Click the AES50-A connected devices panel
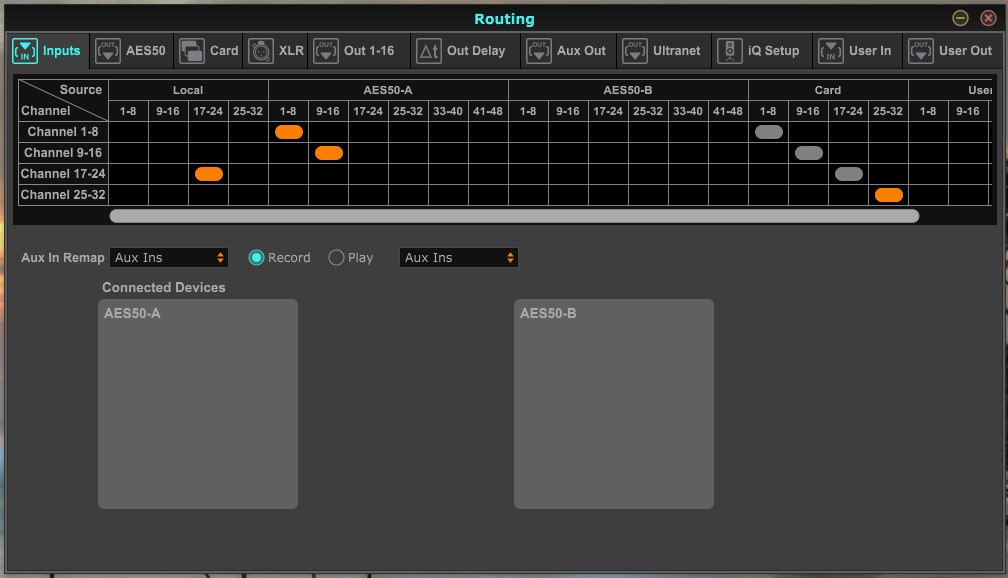Viewport: 1008px width, 578px height. (x=198, y=404)
